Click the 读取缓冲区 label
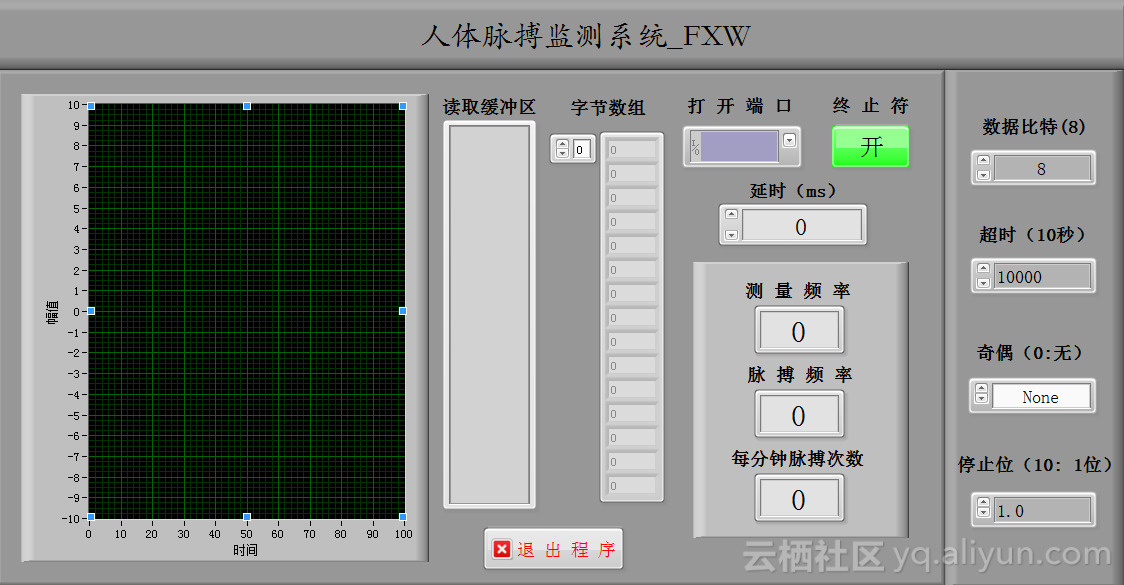Screen dimensions: 1124x585 tap(489, 107)
